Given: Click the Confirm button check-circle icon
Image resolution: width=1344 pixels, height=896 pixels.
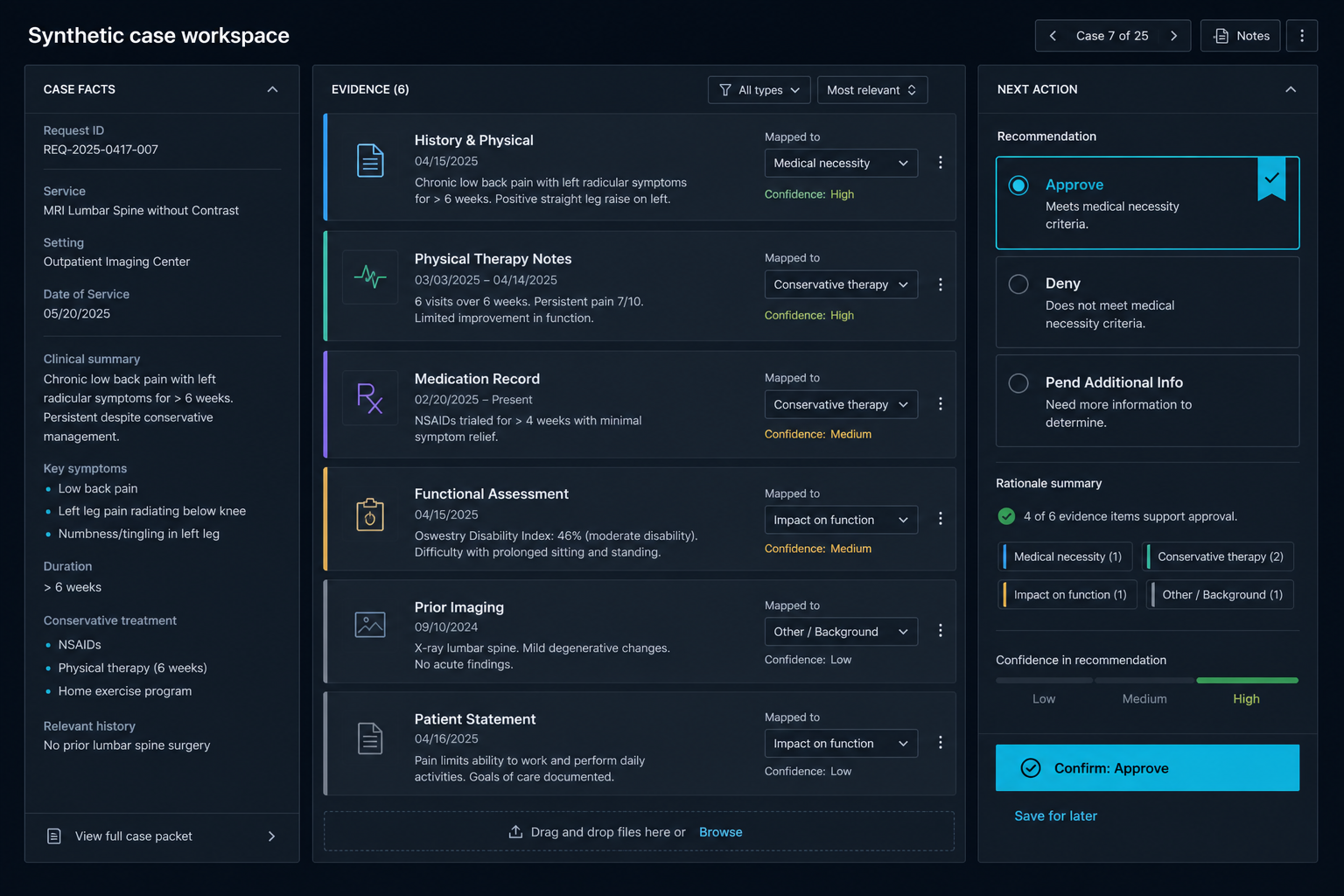Looking at the screenshot, I should pos(1031,768).
